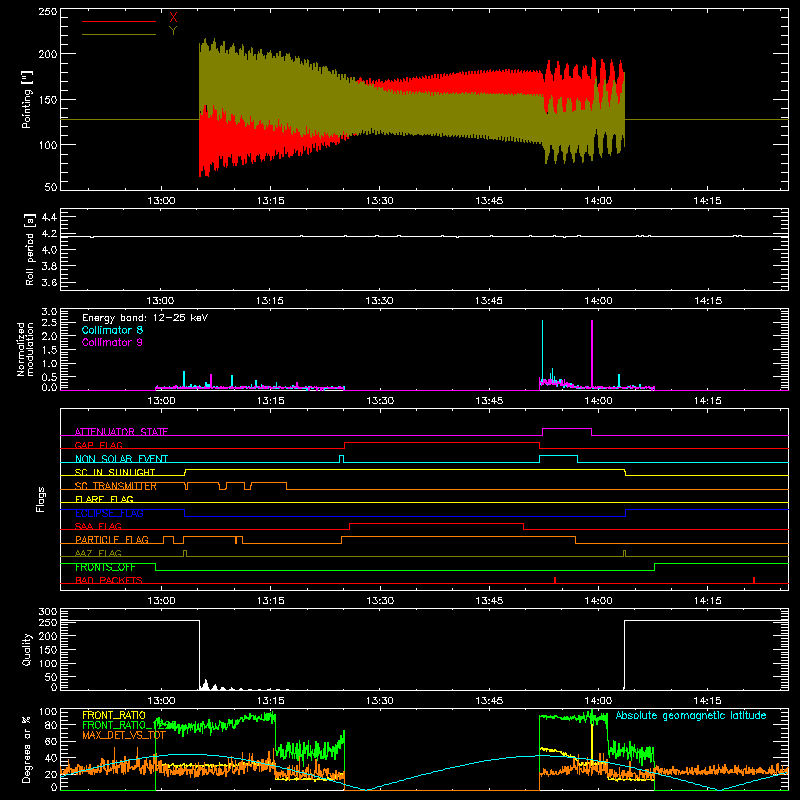
Task: Click the 3.6 tick on Roll period axis
Action: 49,282
